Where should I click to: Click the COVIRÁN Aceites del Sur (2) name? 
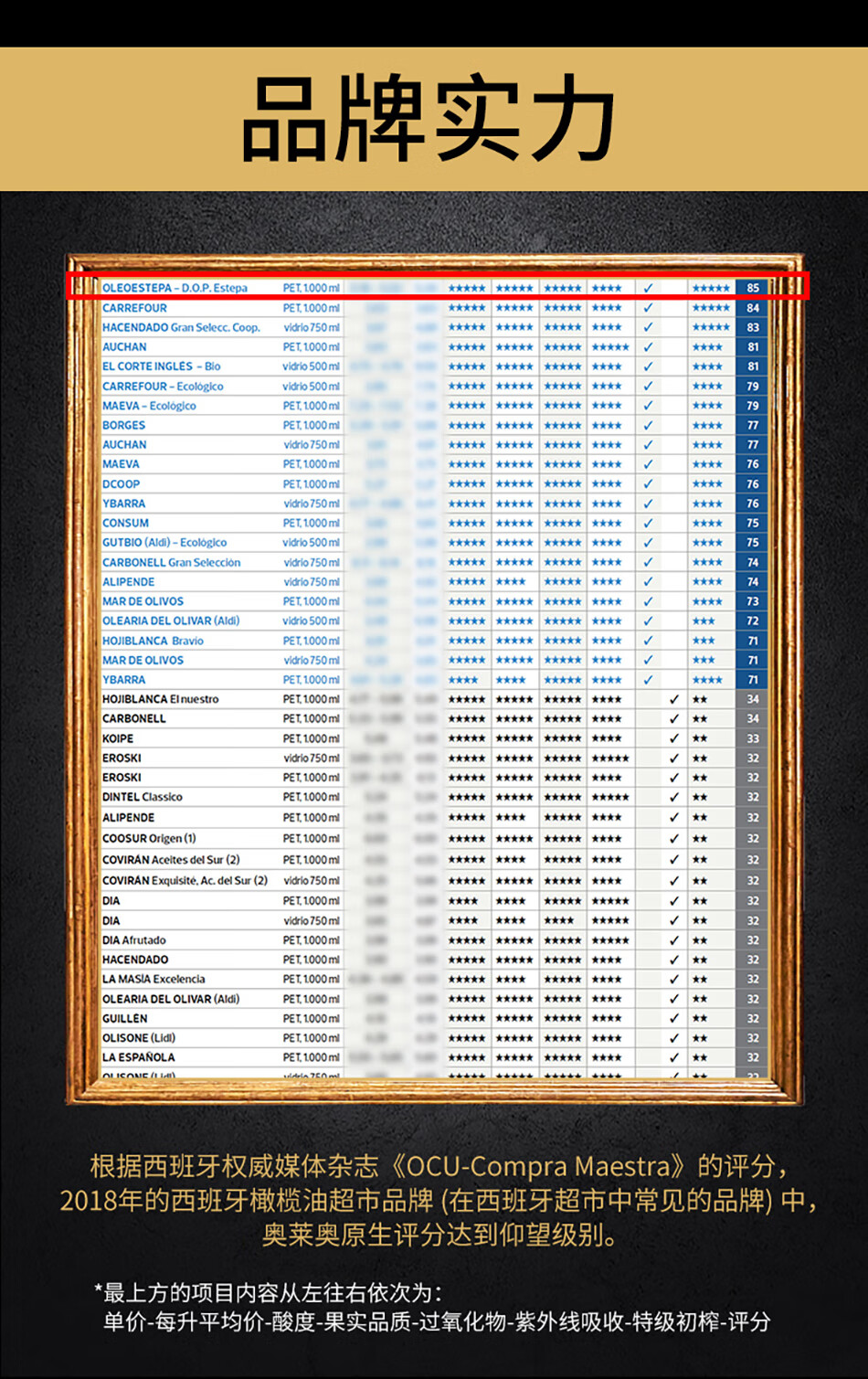[x=171, y=860]
